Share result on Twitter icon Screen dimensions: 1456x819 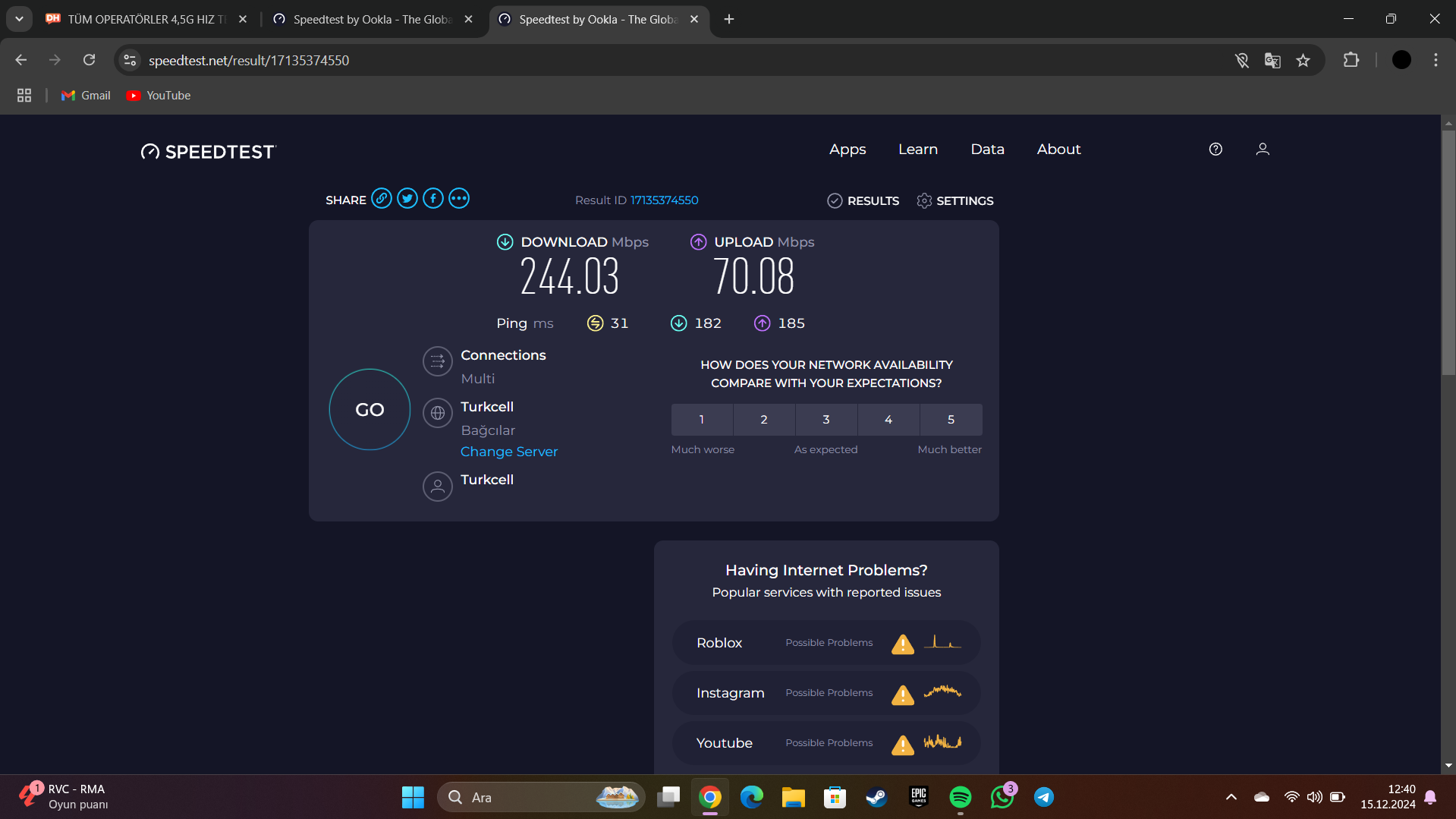tap(407, 199)
